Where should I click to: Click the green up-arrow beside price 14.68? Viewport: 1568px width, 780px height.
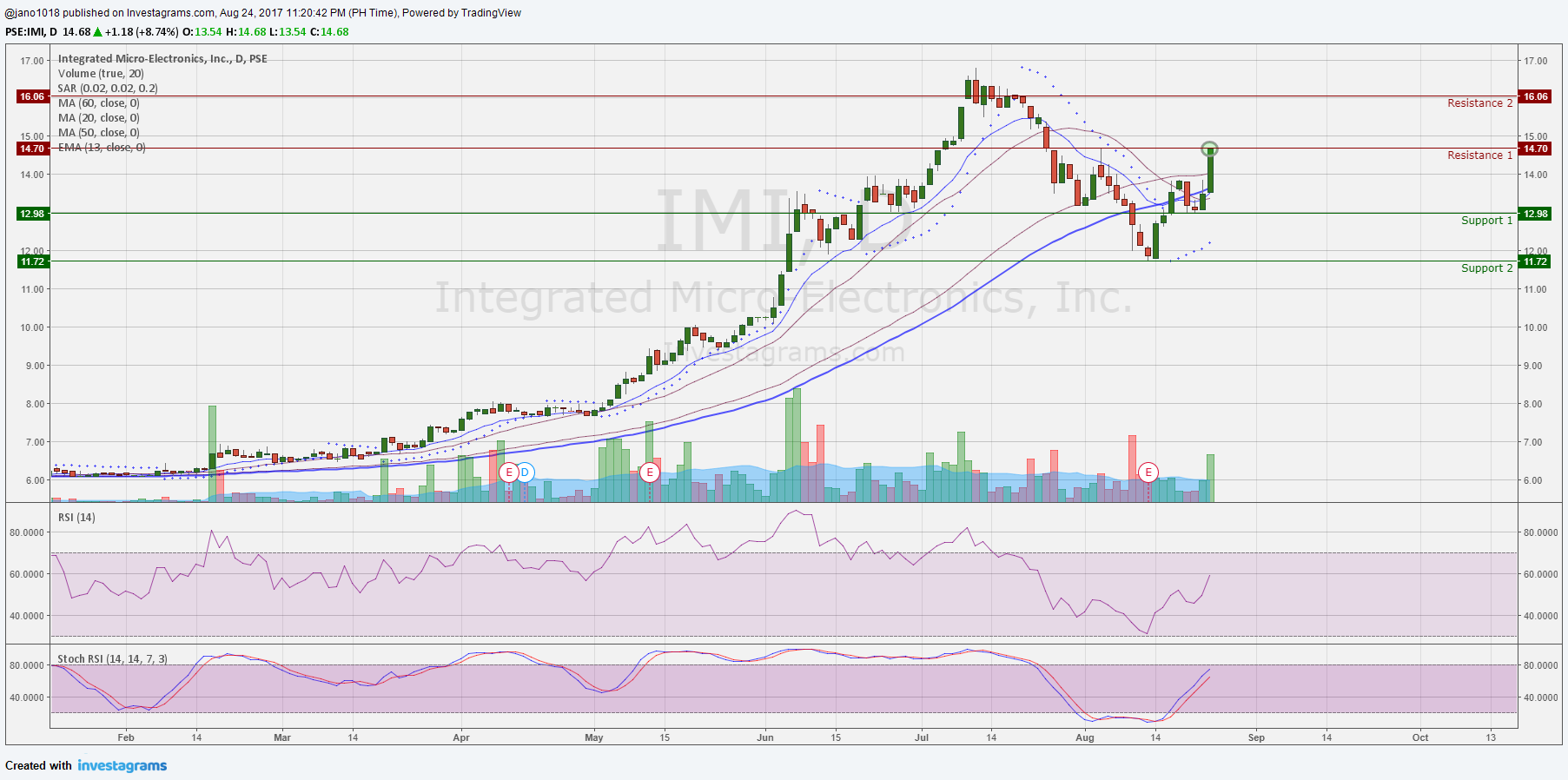pos(97,32)
